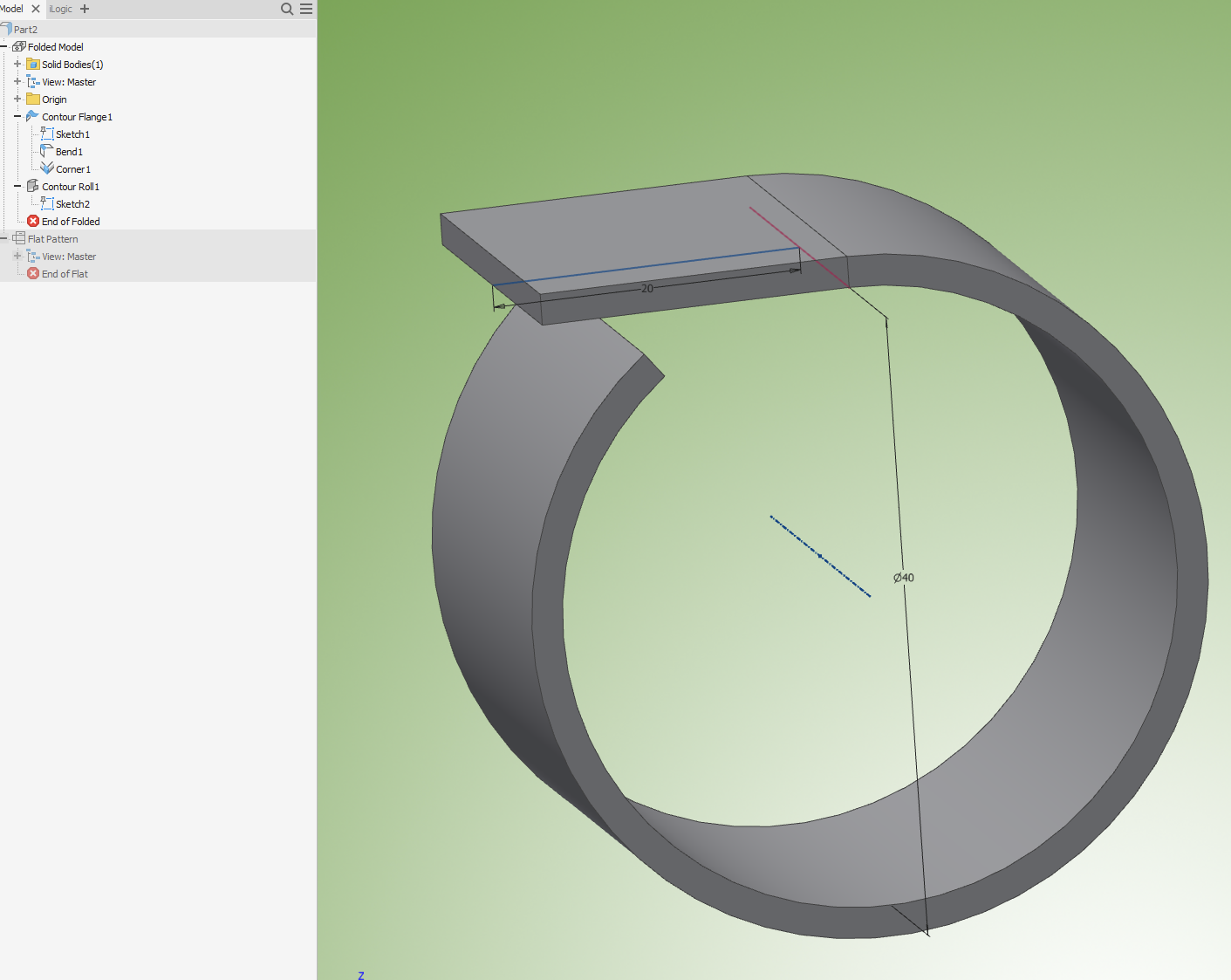The image size is (1231, 980).
Task: Click the Sketch2 sketch icon
Action: (x=49, y=203)
